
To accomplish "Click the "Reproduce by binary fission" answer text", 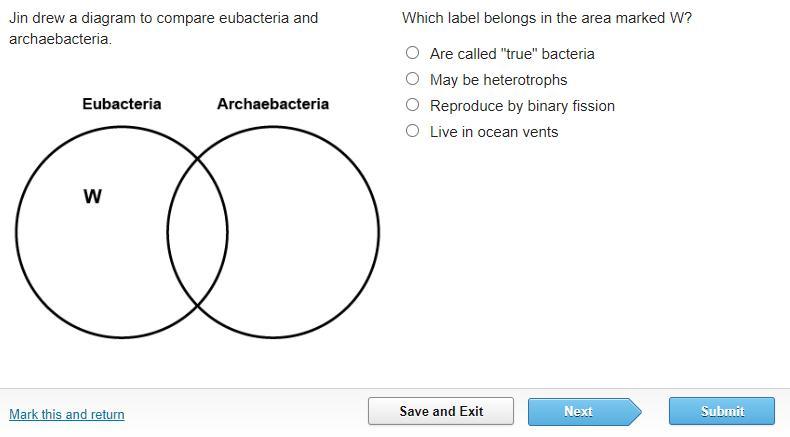I will tap(522, 106).
